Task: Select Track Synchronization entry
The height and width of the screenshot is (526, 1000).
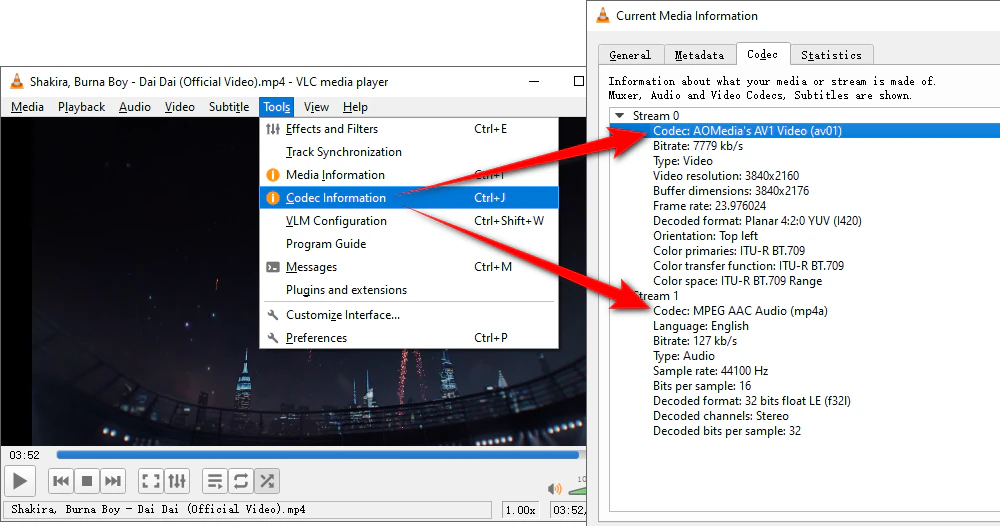Action: click(x=409, y=152)
